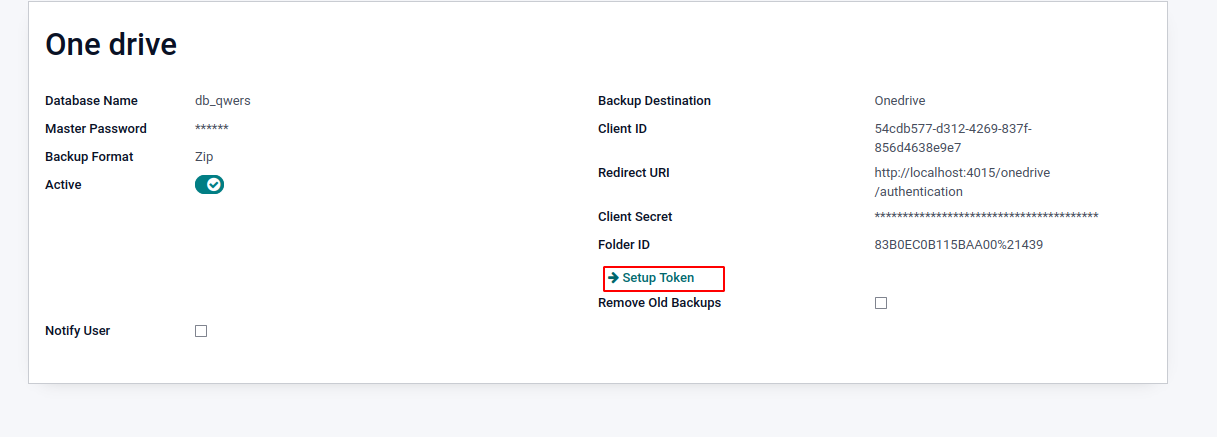The image size is (1217, 437).
Task: Open the Backup Format Zip selection
Action: pyautogui.click(x=204, y=157)
